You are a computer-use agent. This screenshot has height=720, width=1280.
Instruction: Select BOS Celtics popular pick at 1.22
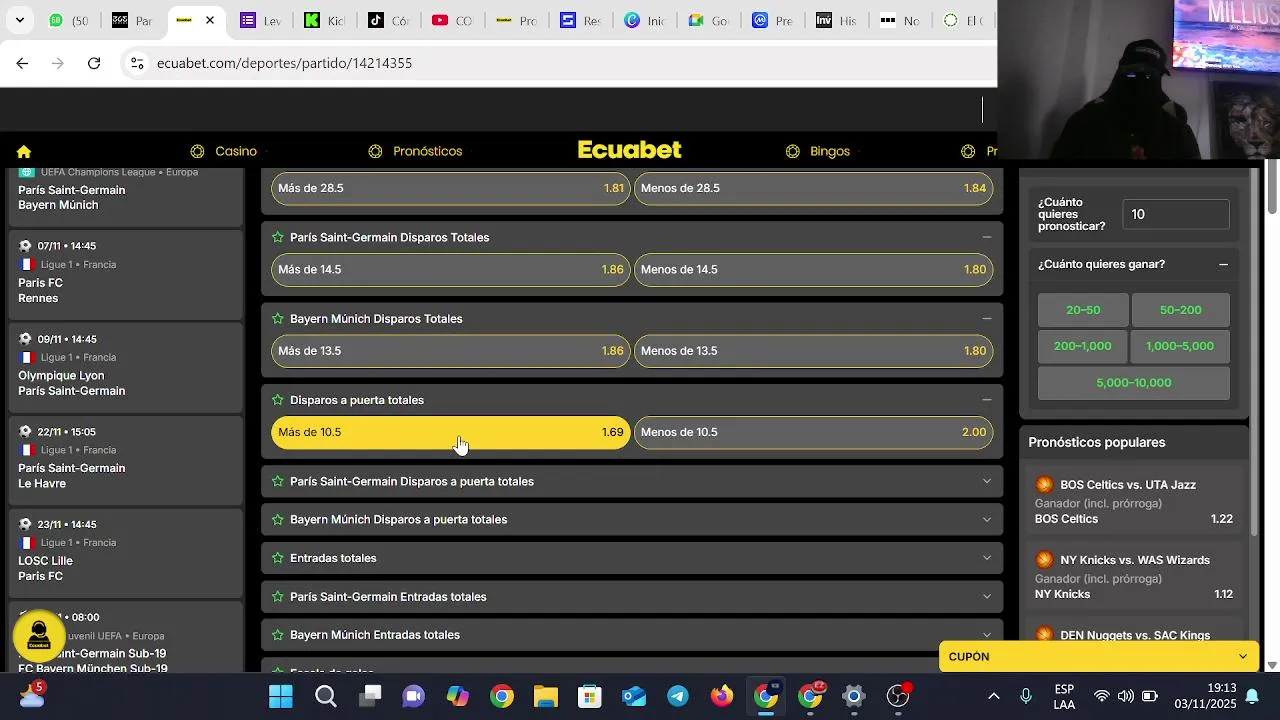click(1134, 501)
